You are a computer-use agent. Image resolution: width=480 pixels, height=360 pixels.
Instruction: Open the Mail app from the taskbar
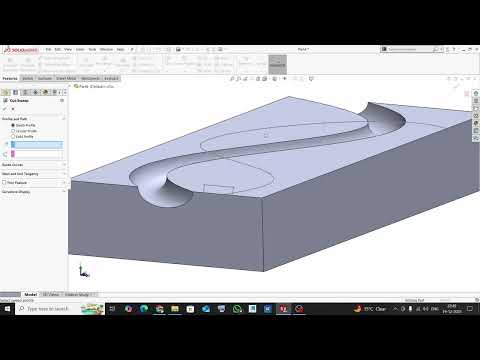coord(206,309)
